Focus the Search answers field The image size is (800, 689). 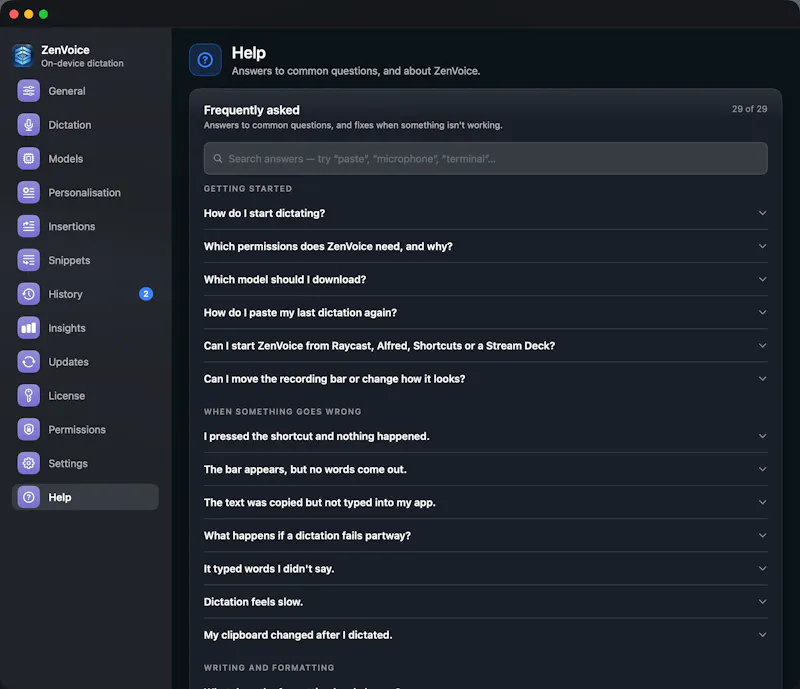click(485, 159)
